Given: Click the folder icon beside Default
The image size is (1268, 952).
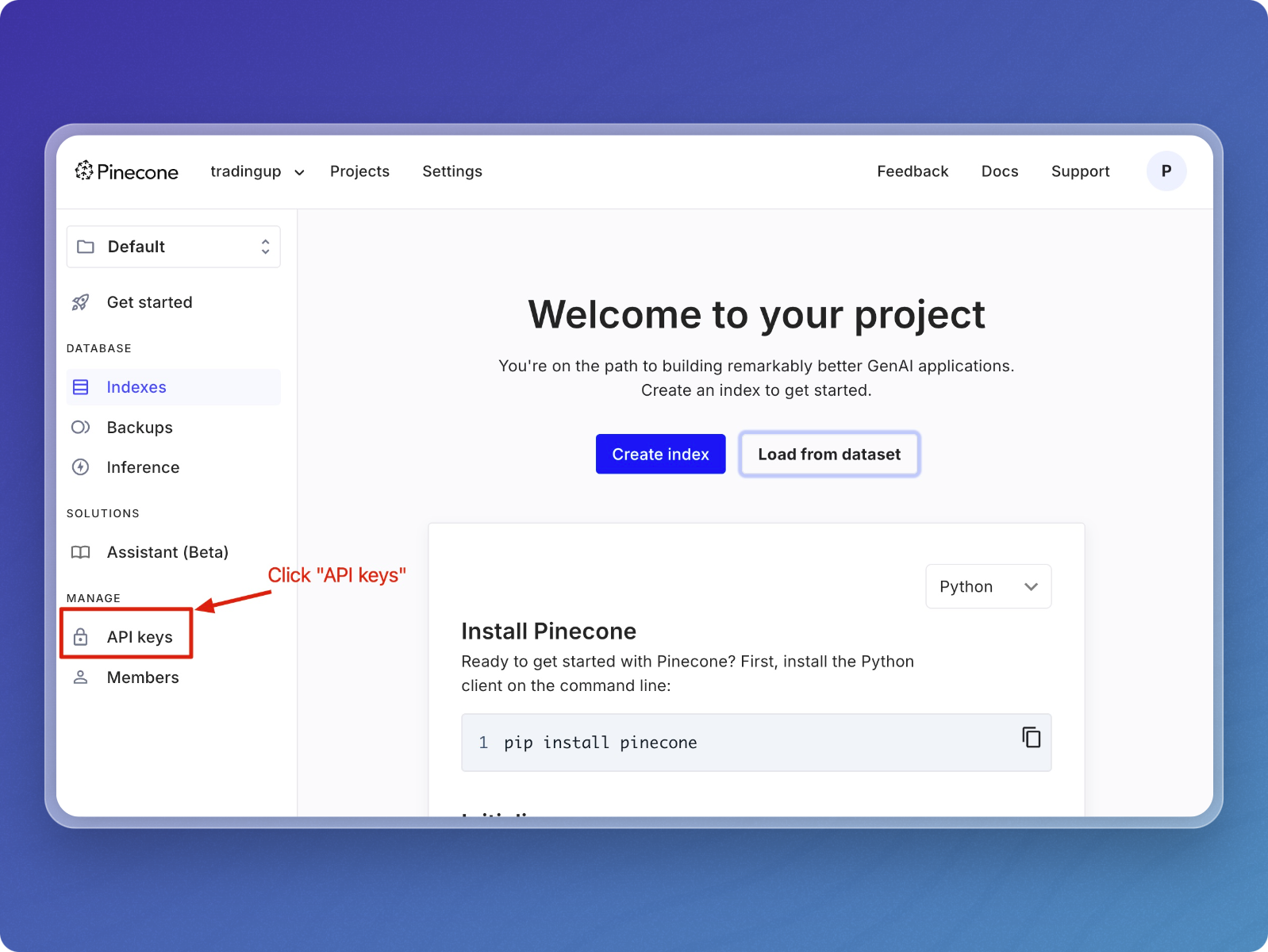Looking at the screenshot, I should coord(86,247).
